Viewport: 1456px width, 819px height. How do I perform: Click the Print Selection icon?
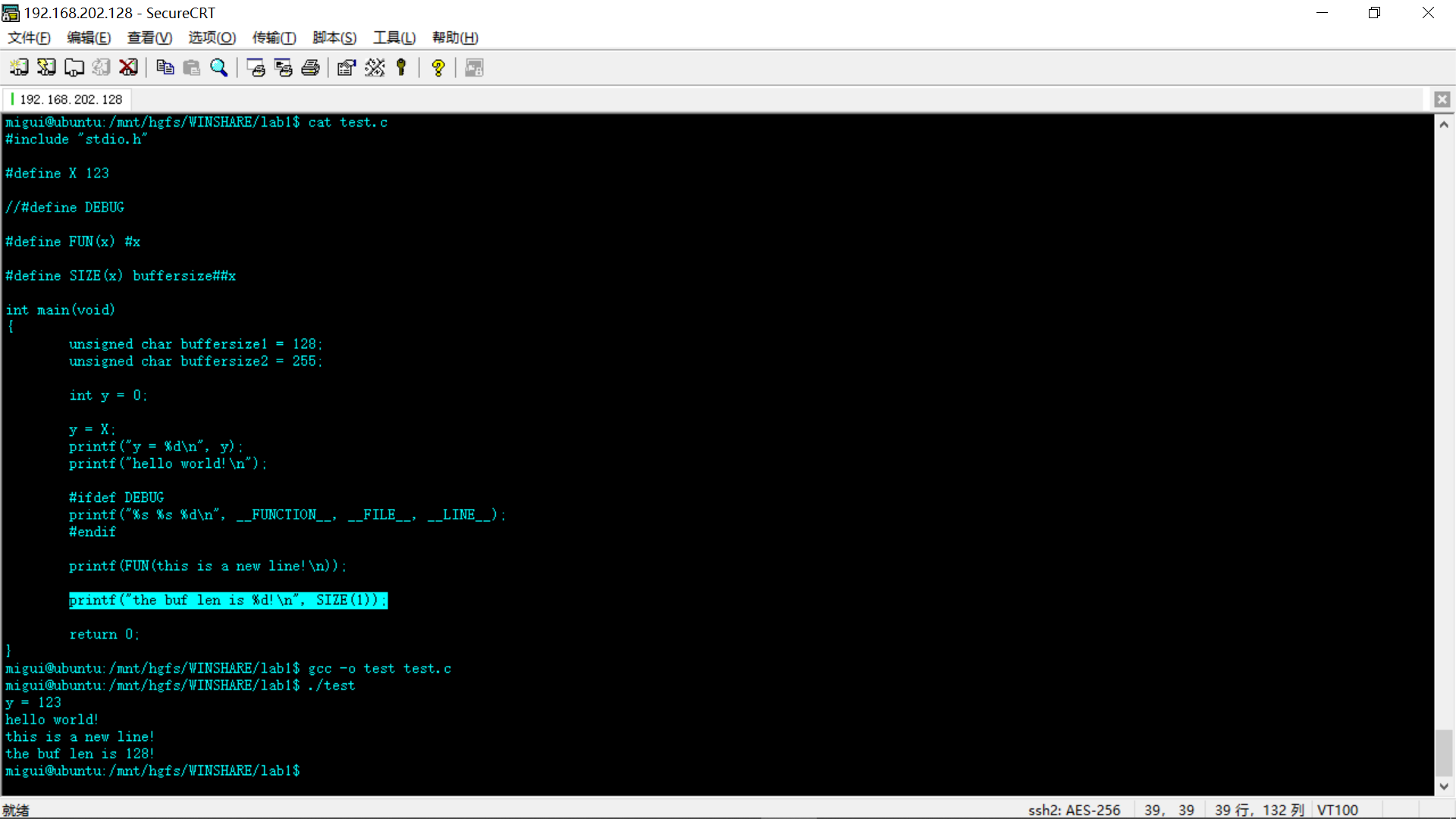click(x=283, y=67)
